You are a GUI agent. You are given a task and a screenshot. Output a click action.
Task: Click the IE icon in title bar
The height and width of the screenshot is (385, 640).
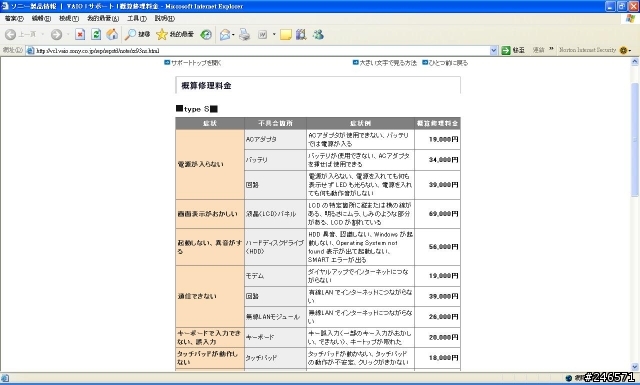(x=5, y=6)
